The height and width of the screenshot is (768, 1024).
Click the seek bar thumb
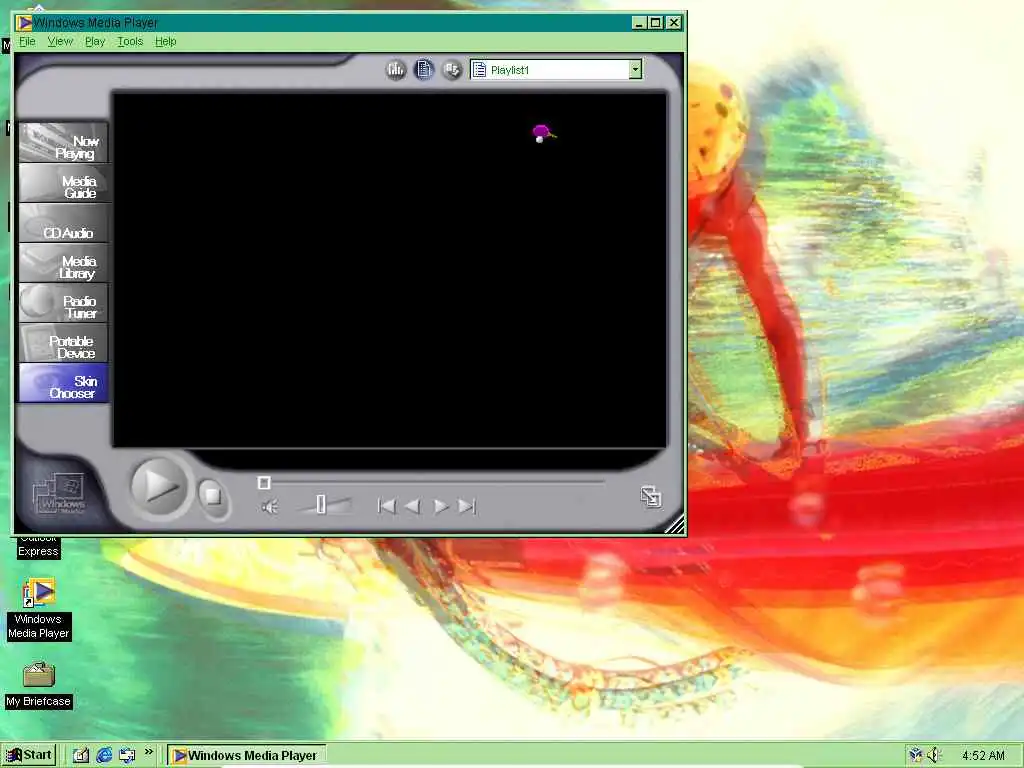pos(264,483)
